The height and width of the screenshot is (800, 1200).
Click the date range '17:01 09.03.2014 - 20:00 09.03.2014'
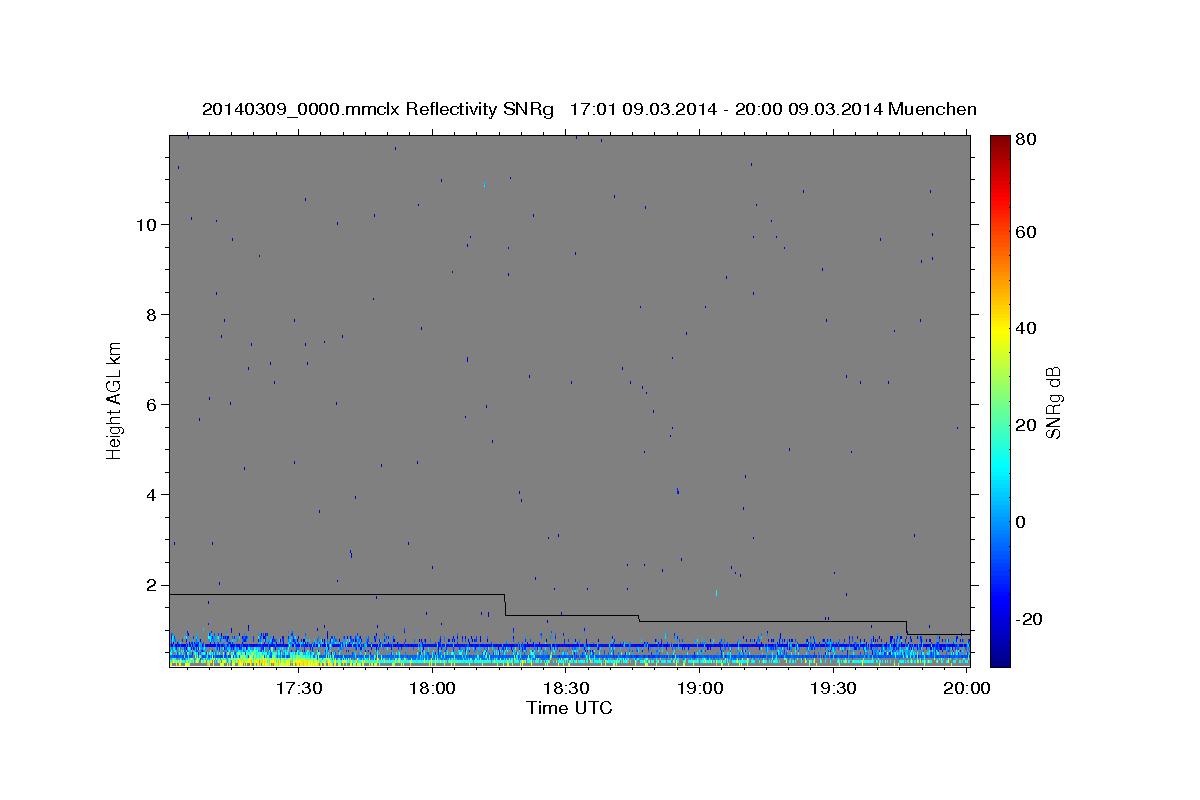point(725,109)
